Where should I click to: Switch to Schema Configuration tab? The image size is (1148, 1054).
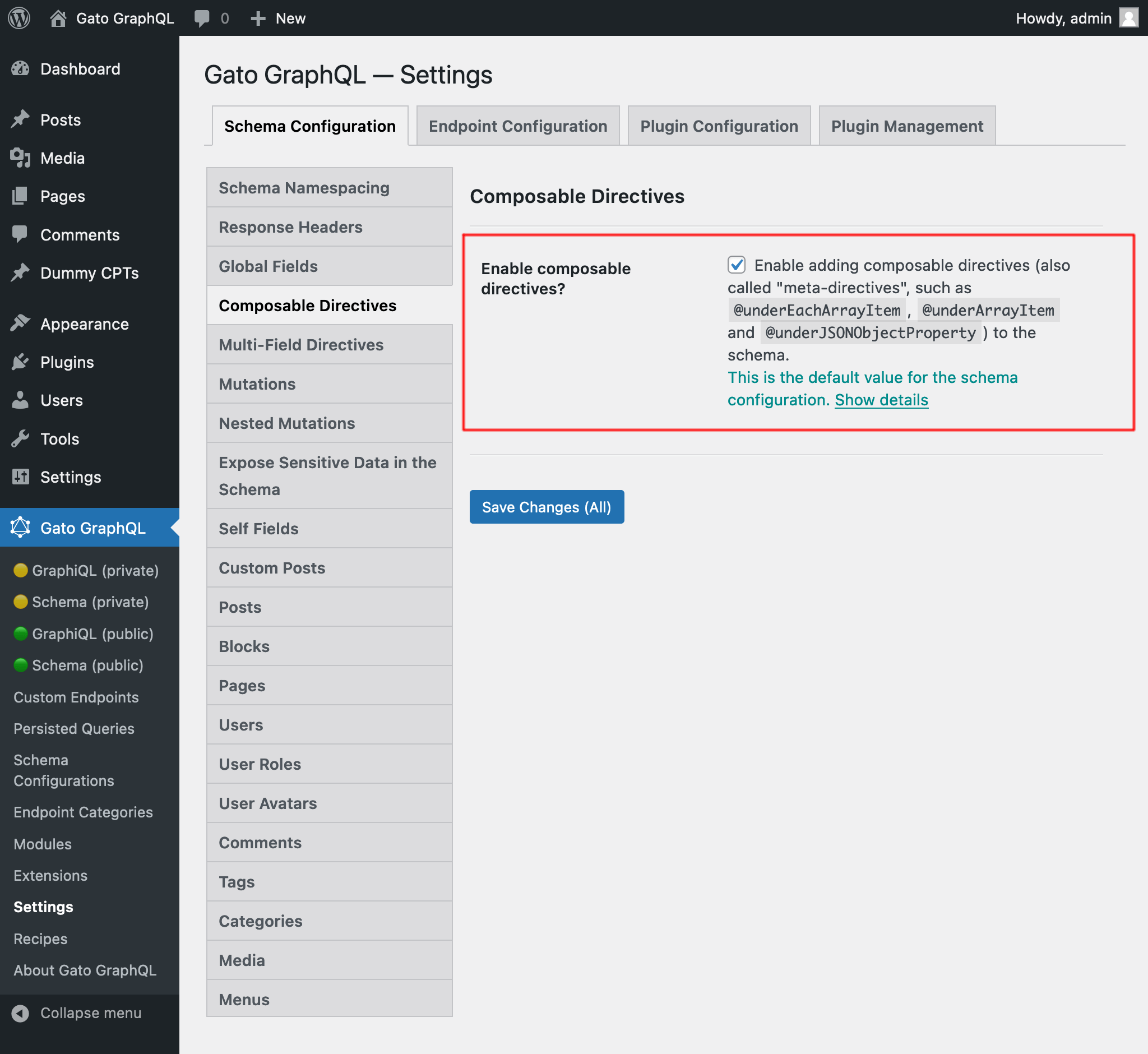(x=309, y=126)
